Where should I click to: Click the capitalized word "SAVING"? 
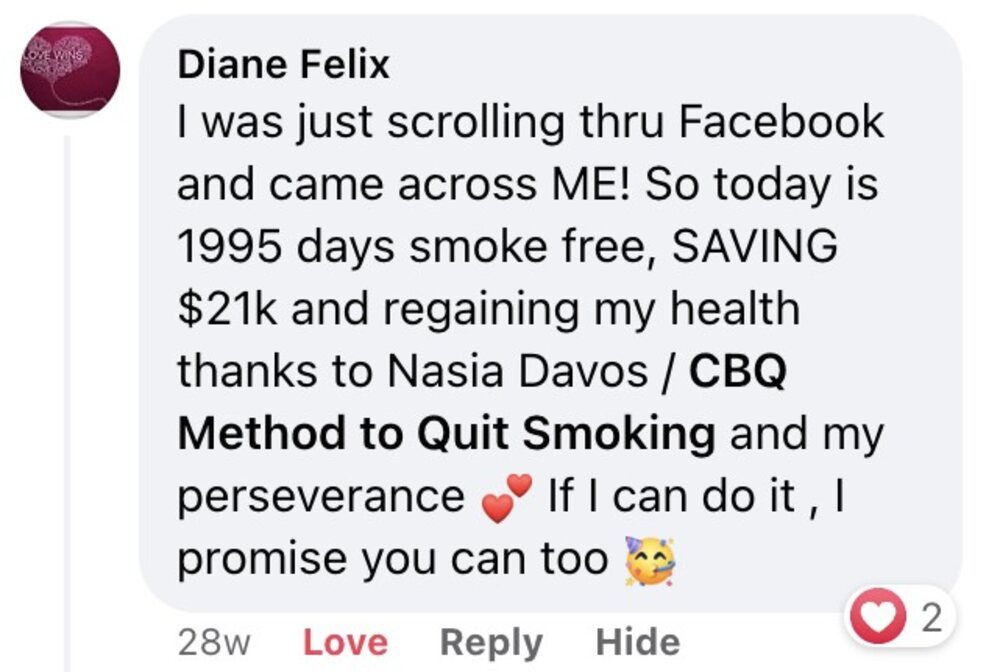[755, 248]
